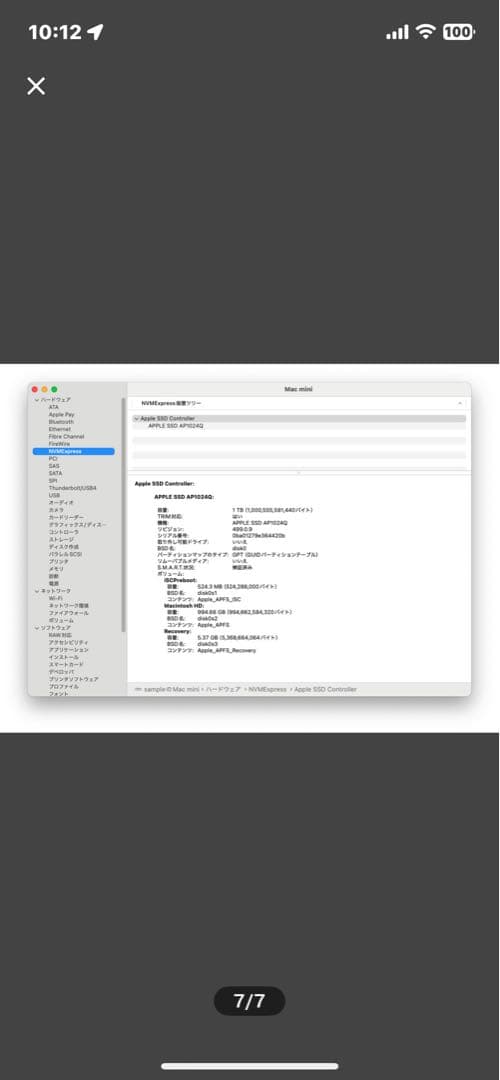Tap the 7/7 page counter pill
500x1080 pixels.
[249, 1001]
